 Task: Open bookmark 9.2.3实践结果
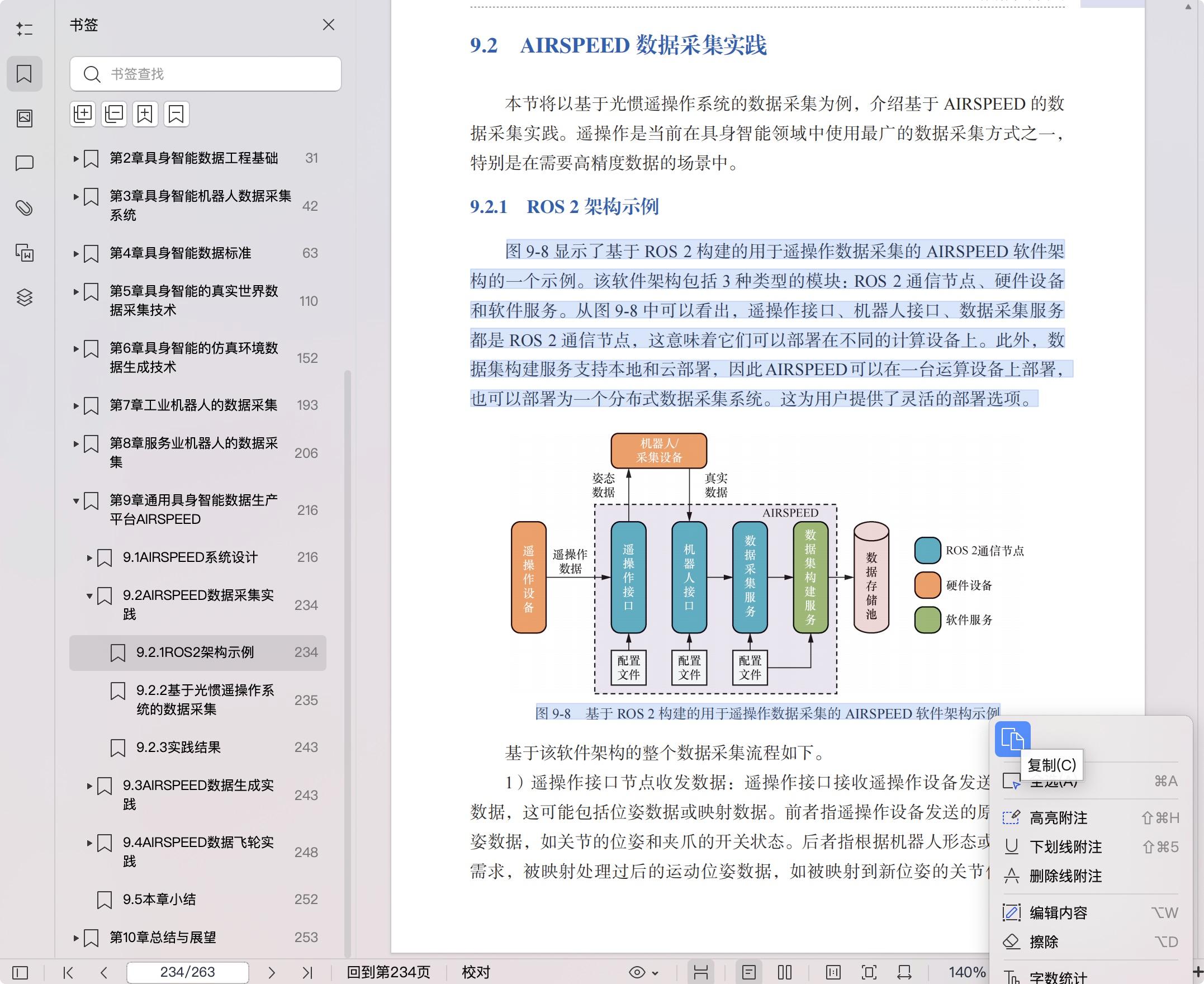[198, 748]
